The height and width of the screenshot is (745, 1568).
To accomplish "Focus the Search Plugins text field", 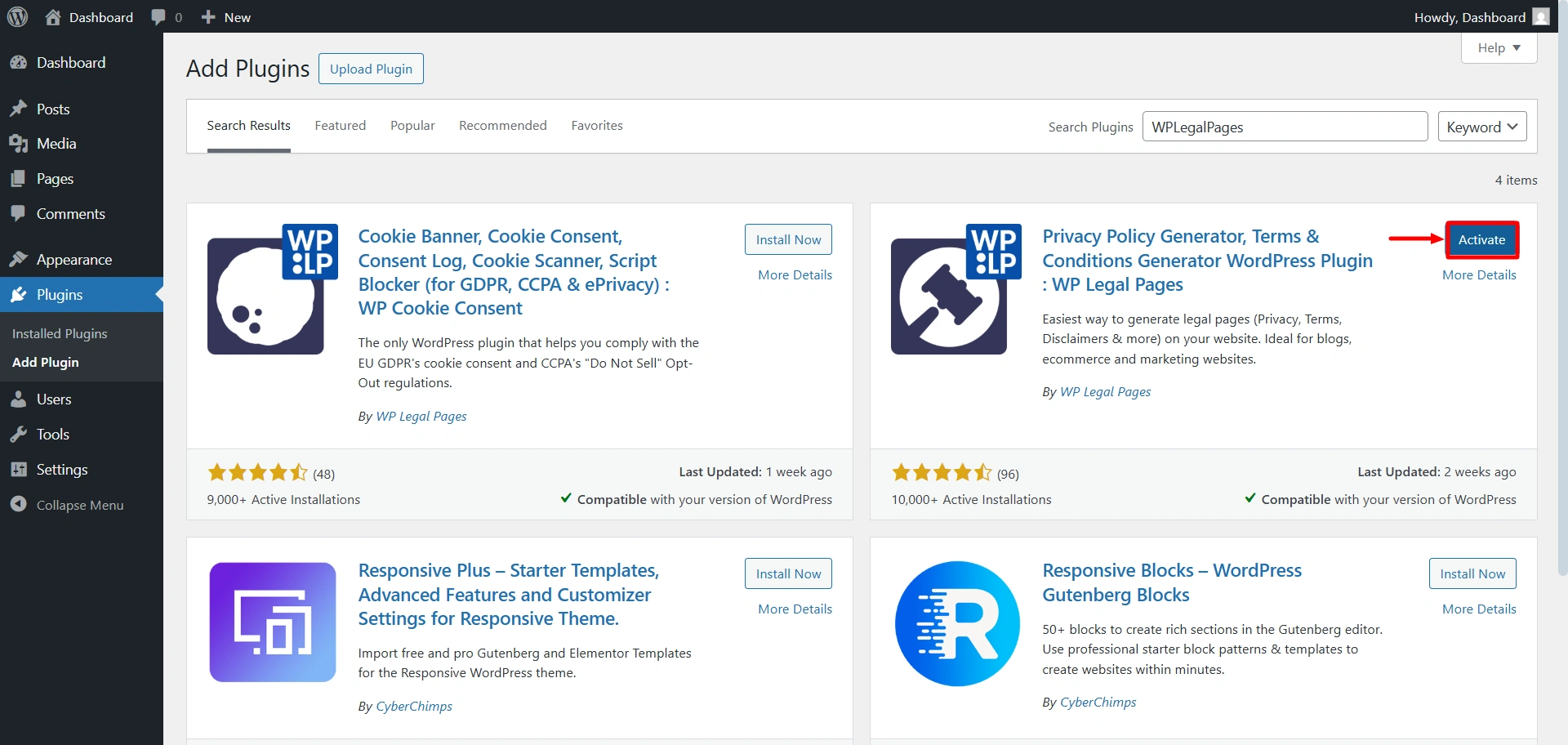I will point(1284,127).
